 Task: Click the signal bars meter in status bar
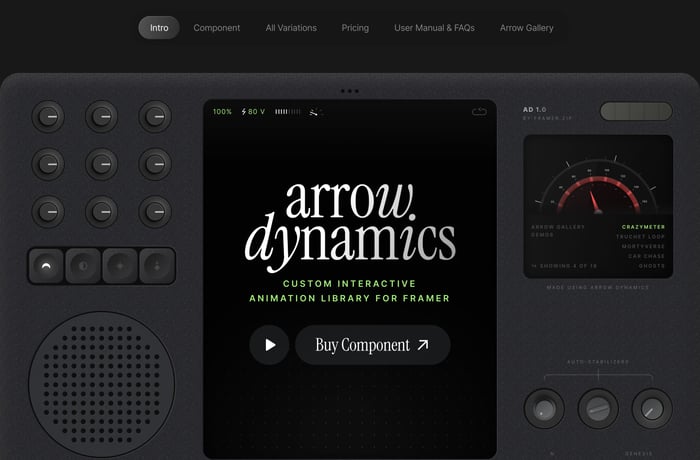tap(288, 112)
